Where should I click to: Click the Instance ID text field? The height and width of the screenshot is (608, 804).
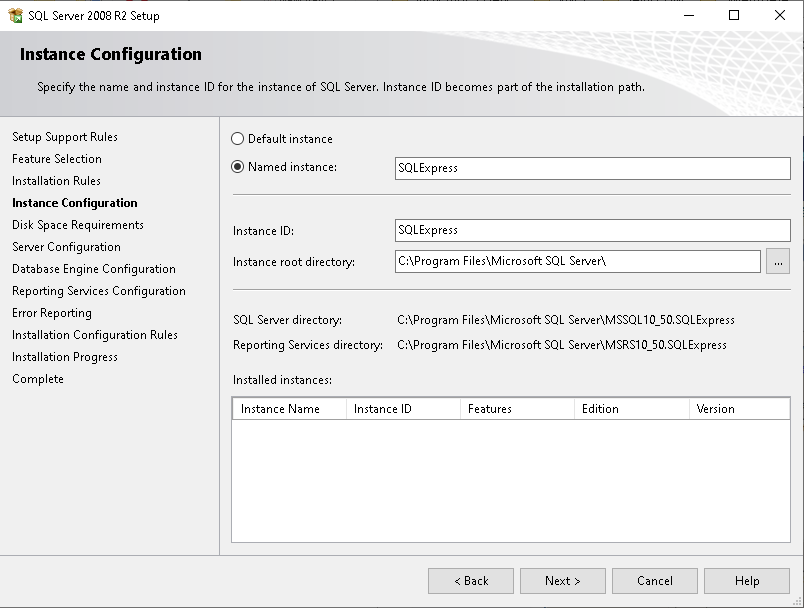tap(592, 230)
